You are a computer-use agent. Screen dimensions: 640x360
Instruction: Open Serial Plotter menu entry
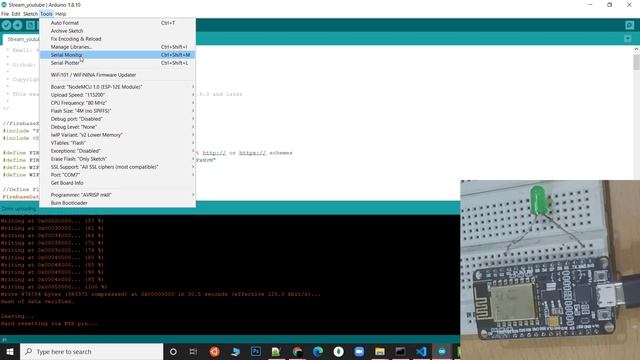pos(118,63)
